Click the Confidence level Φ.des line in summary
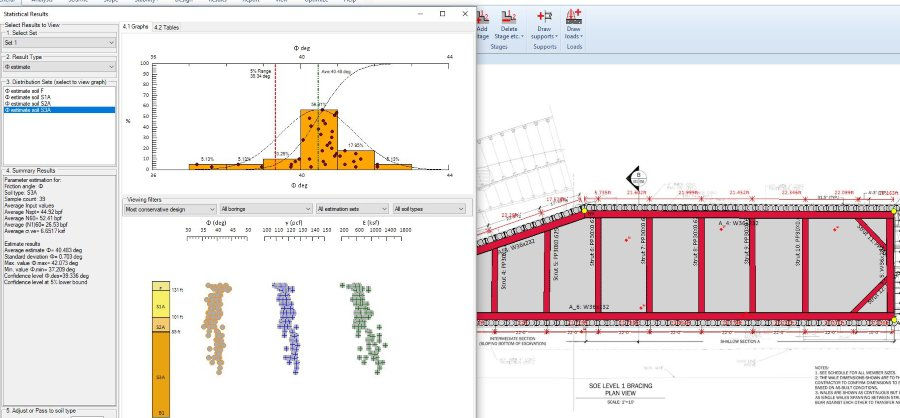Screen dimensions: 900x418 (x=46, y=276)
